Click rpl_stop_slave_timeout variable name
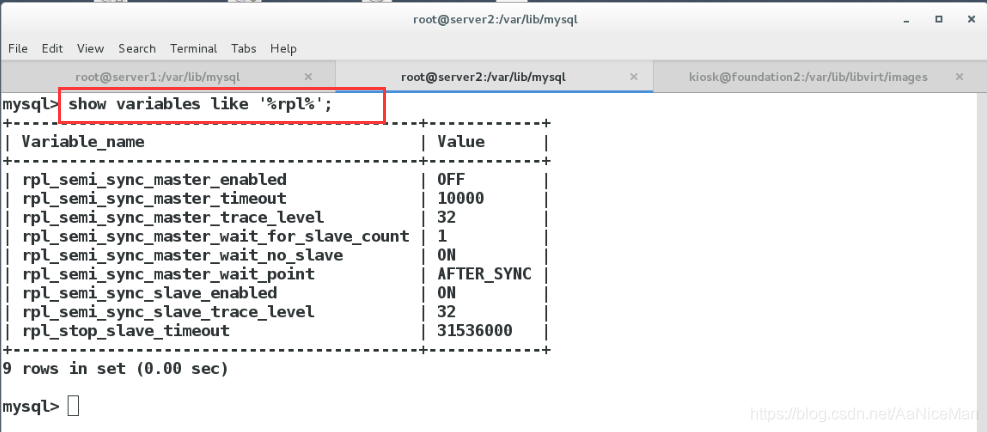987x432 pixels. coord(126,331)
